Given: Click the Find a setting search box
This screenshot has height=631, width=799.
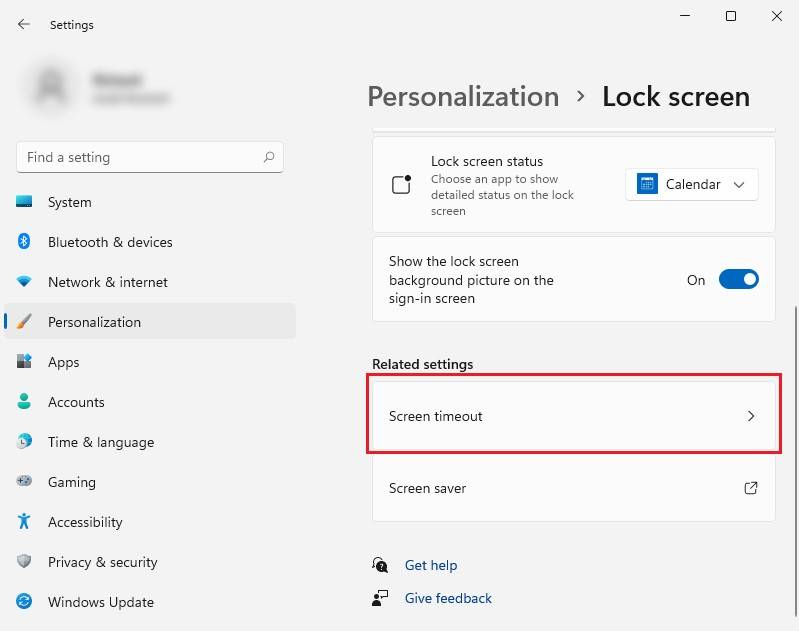Looking at the screenshot, I should (x=140, y=157).
